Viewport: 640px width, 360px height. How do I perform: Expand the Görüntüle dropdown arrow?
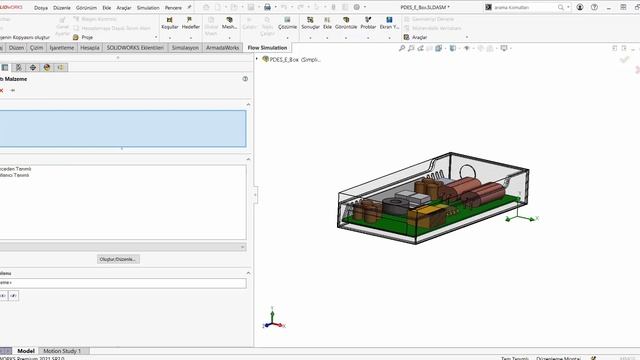[x=346, y=38]
